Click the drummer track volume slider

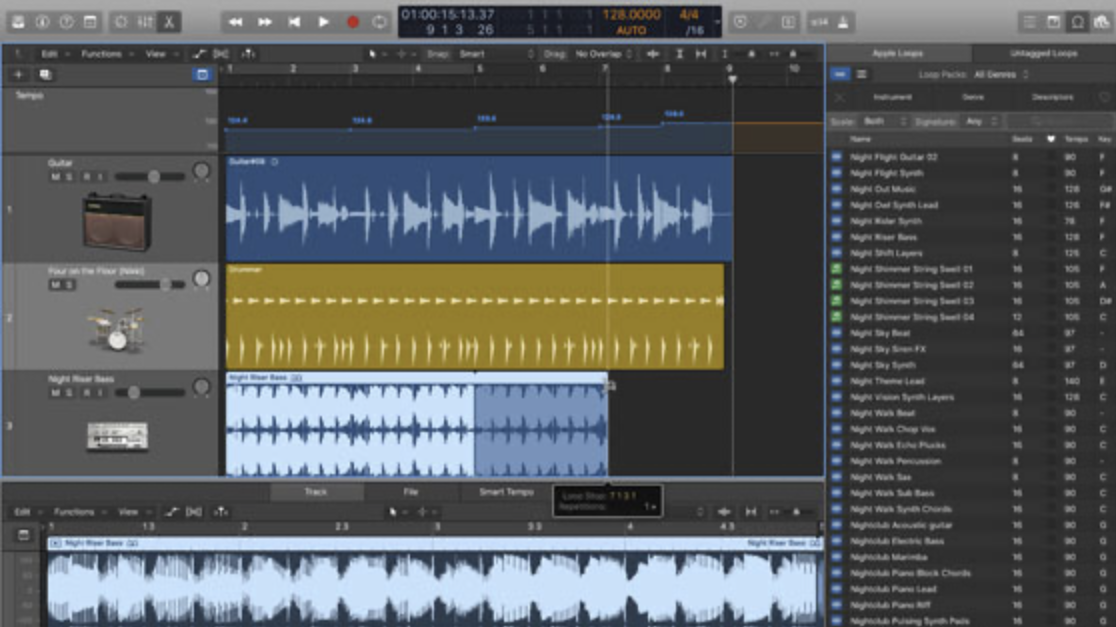click(x=150, y=285)
